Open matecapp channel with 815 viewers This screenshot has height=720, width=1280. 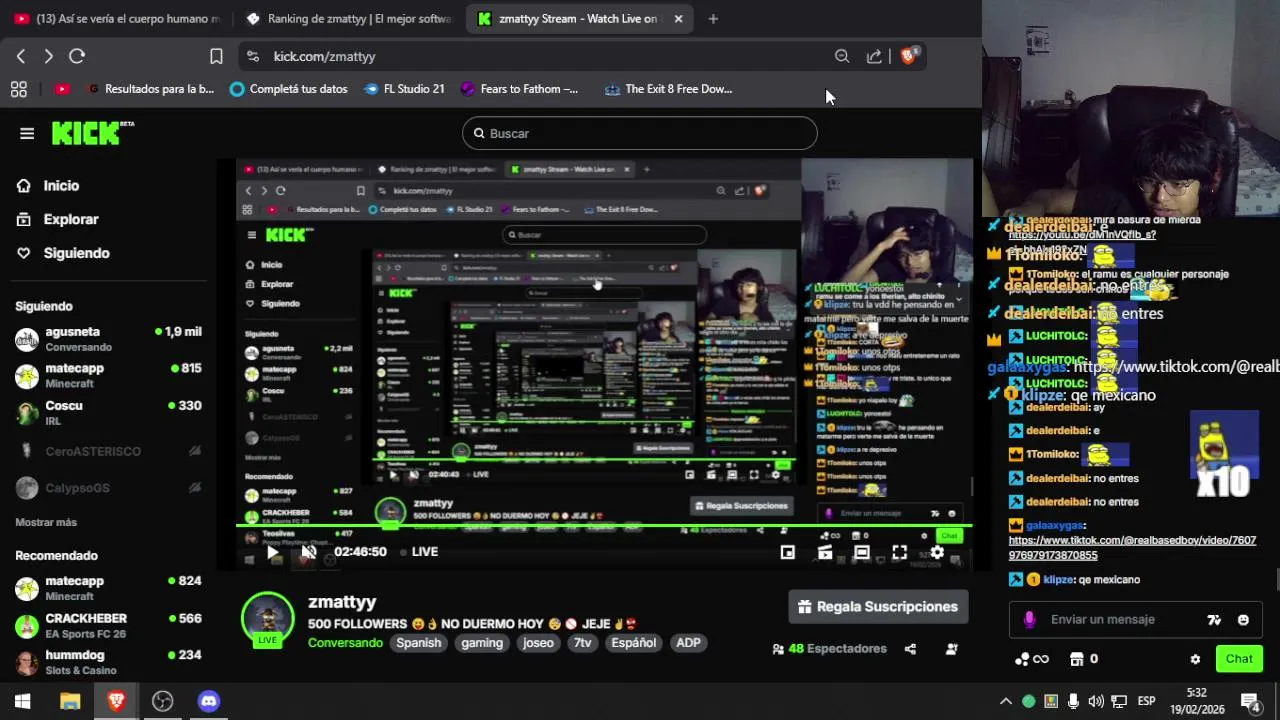(x=108, y=375)
